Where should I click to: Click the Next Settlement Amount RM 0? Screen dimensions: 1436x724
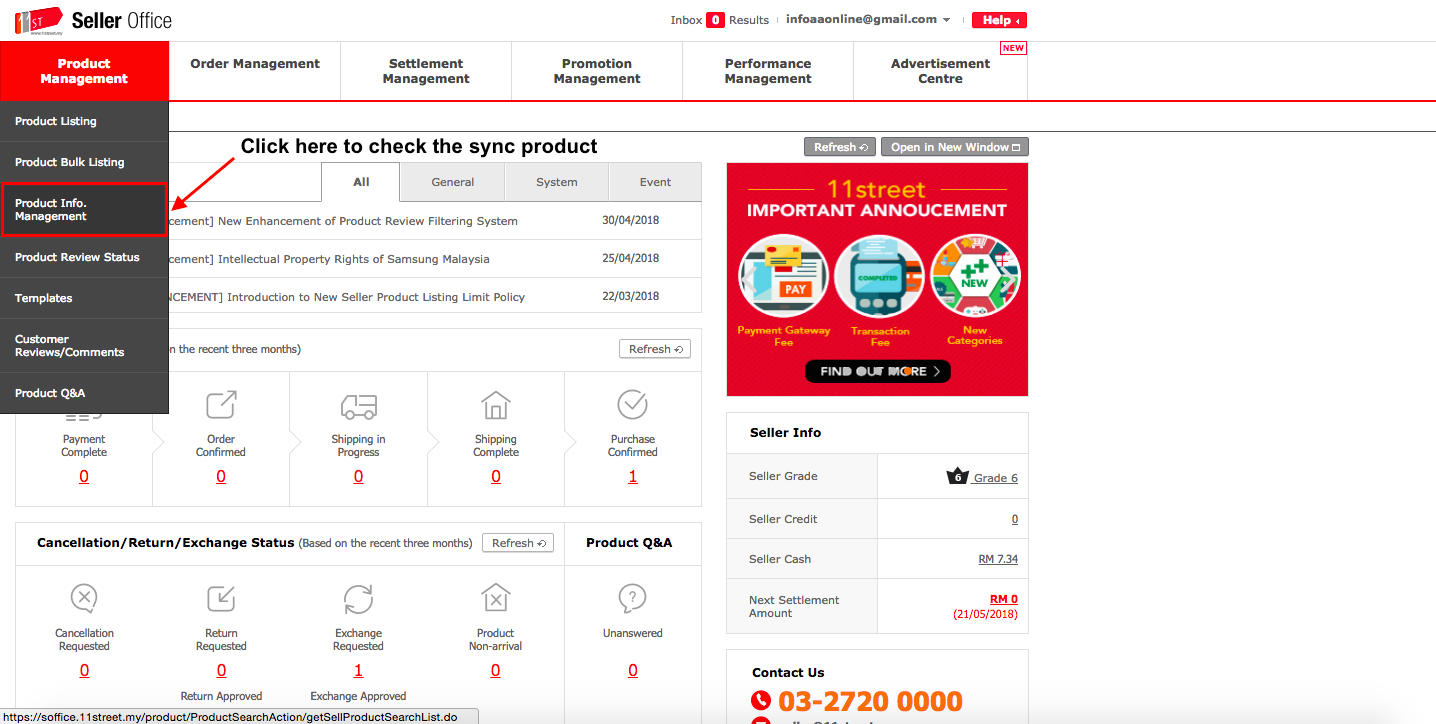[x=1004, y=600]
